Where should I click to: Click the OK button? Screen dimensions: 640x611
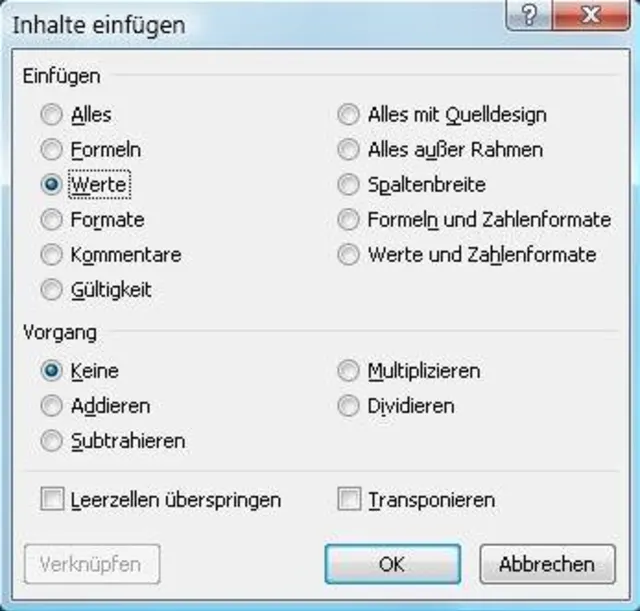point(392,564)
